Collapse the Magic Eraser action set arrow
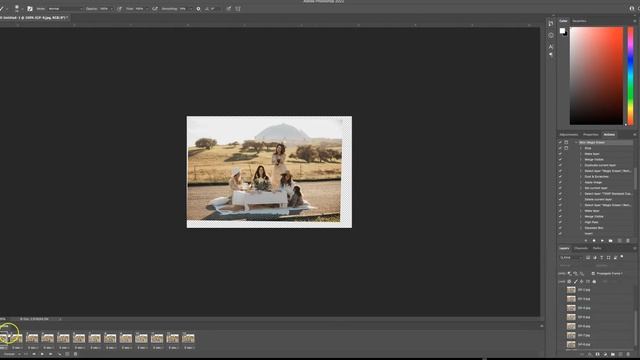 click(576, 142)
